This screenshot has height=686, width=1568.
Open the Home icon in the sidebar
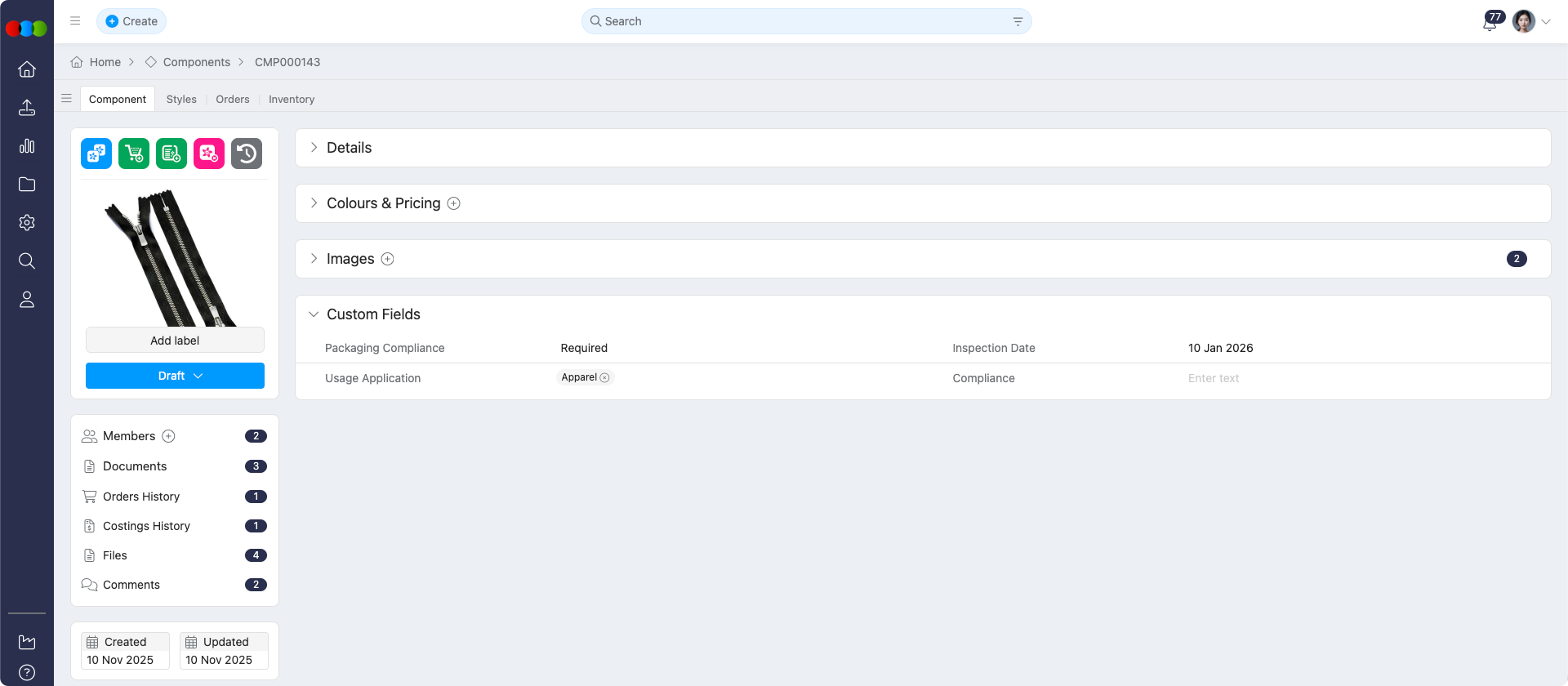pos(27,69)
